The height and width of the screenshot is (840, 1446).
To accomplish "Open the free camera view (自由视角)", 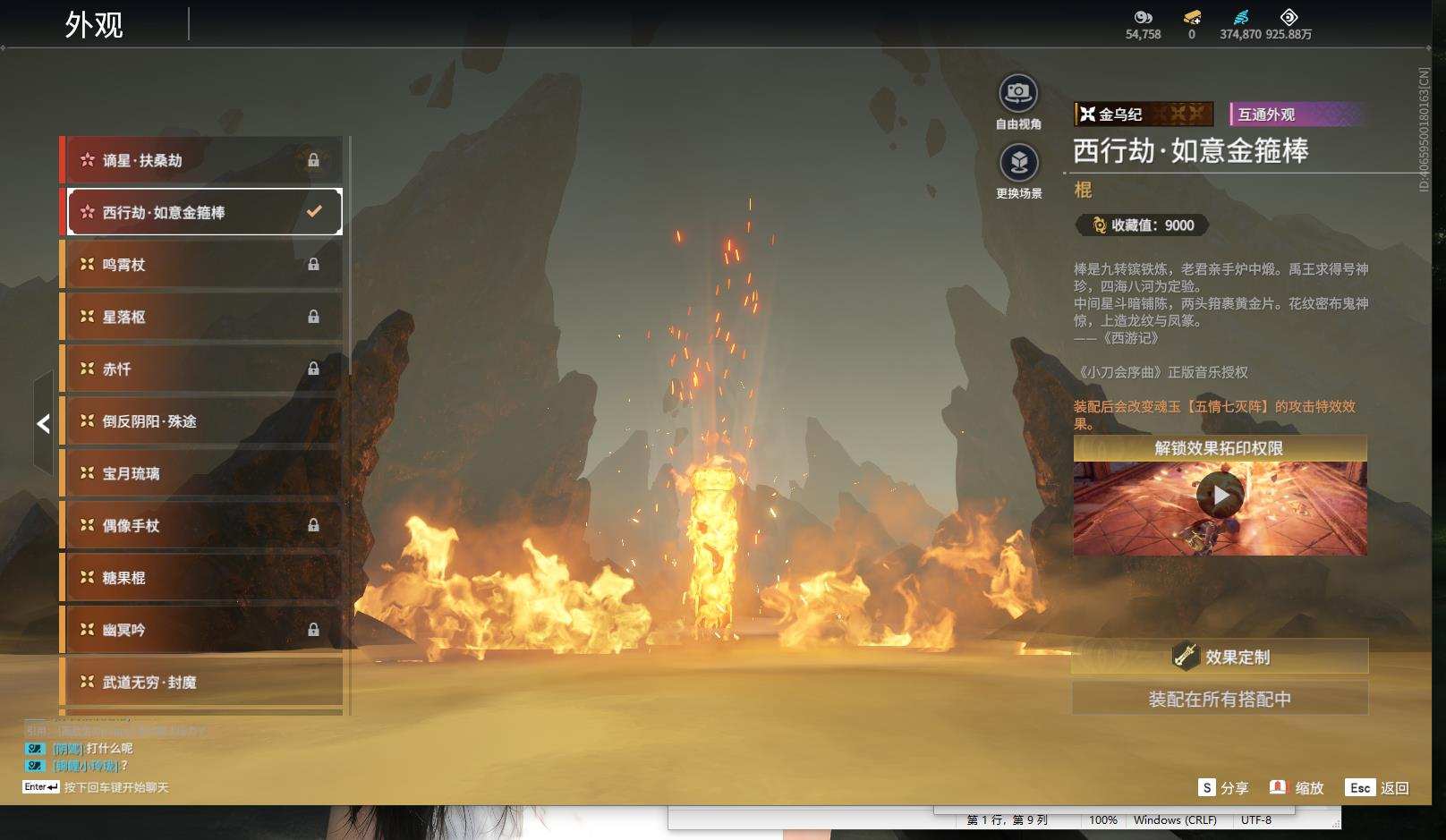I will click(1018, 93).
